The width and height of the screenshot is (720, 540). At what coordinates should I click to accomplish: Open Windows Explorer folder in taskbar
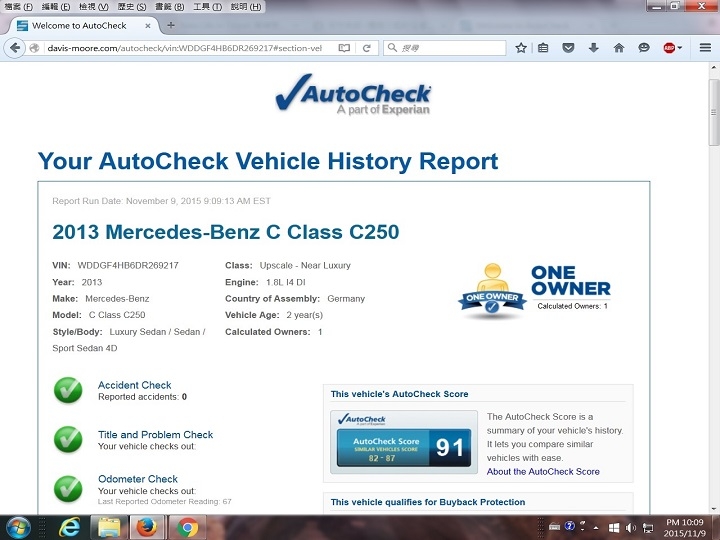108,528
